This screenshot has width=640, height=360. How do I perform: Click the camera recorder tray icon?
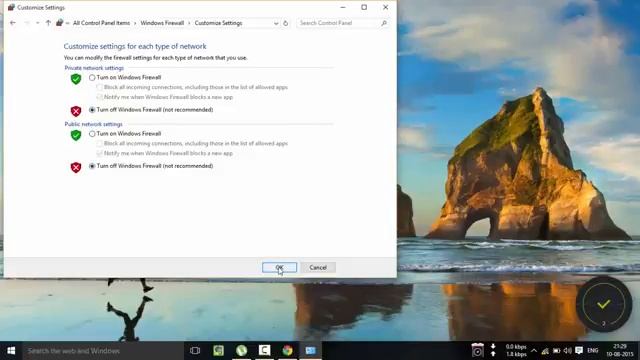[477, 350]
